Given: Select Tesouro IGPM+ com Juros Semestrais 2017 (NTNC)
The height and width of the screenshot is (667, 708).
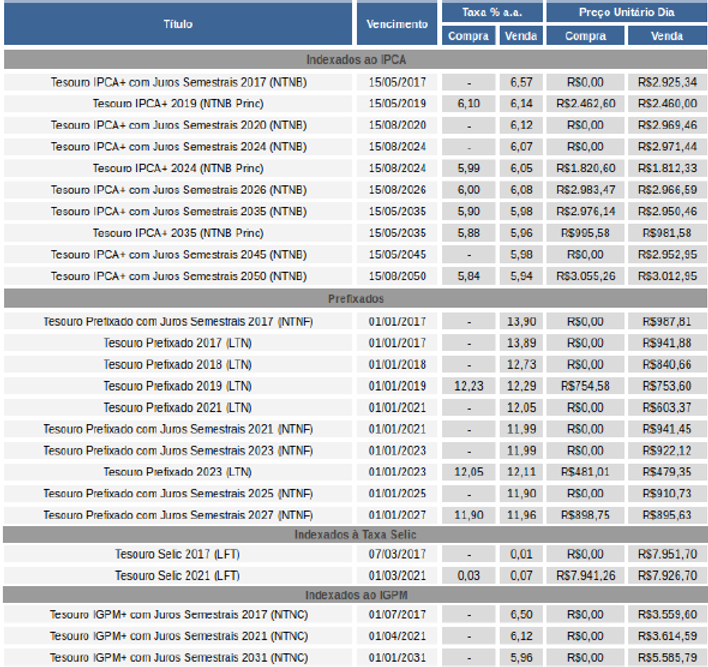Looking at the screenshot, I should [x=179, y=615].
